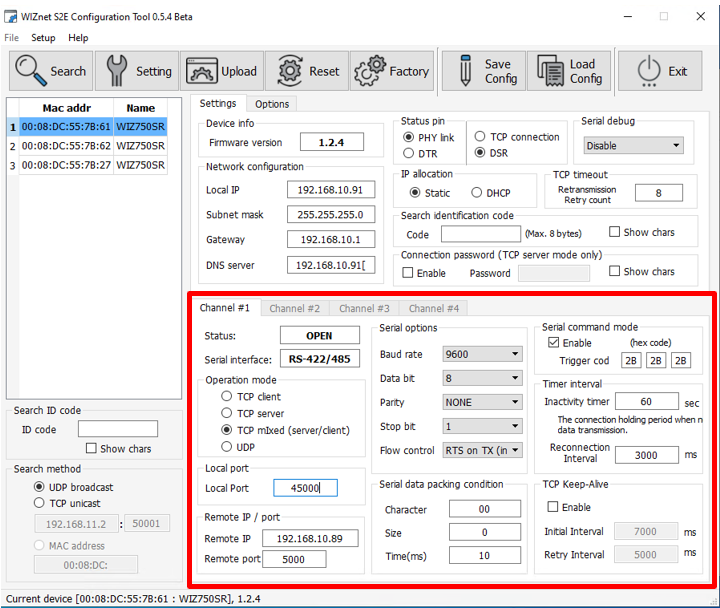This screenshot has width=720, height=608.
Task: Select PHY link status pin option
Action: point(408,137)
